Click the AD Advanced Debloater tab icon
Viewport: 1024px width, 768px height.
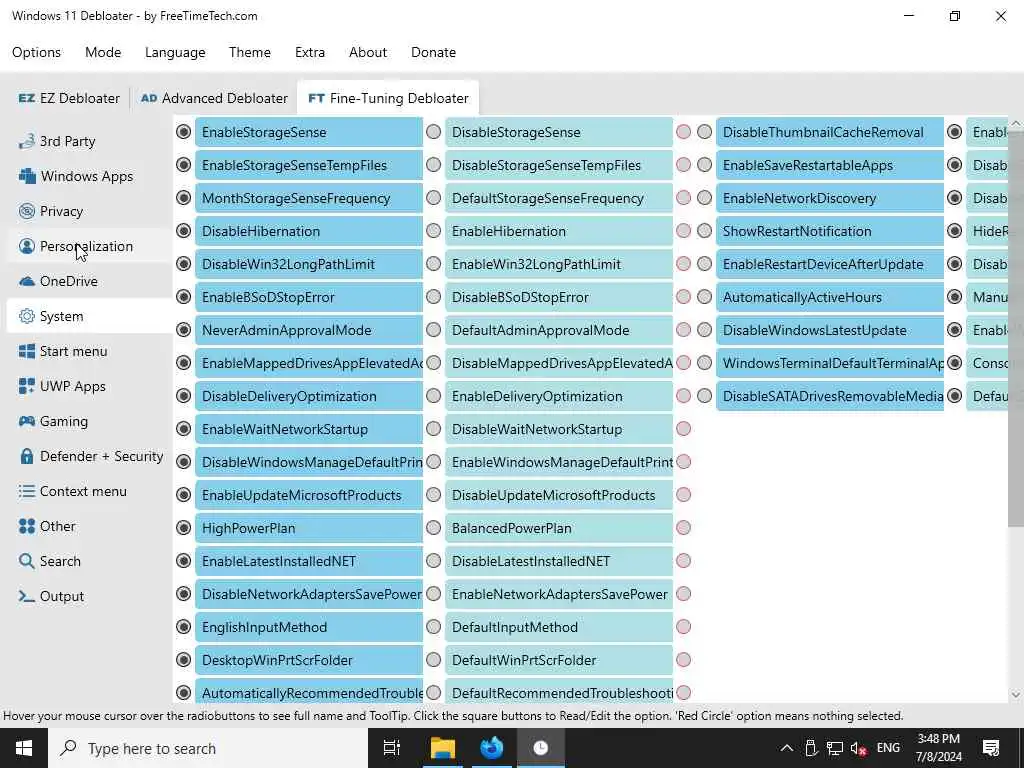(x=149, y=98)
